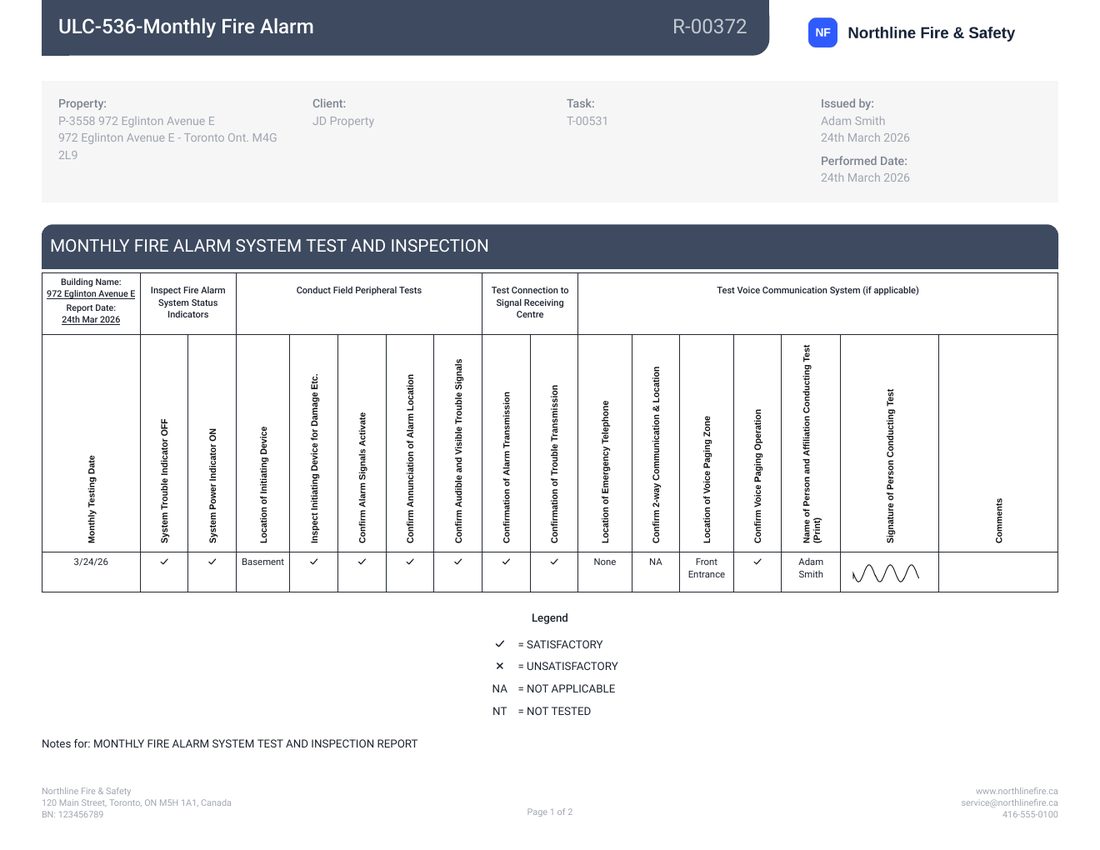Click the empty Comments cell in the data row

(x=998, y=572)
